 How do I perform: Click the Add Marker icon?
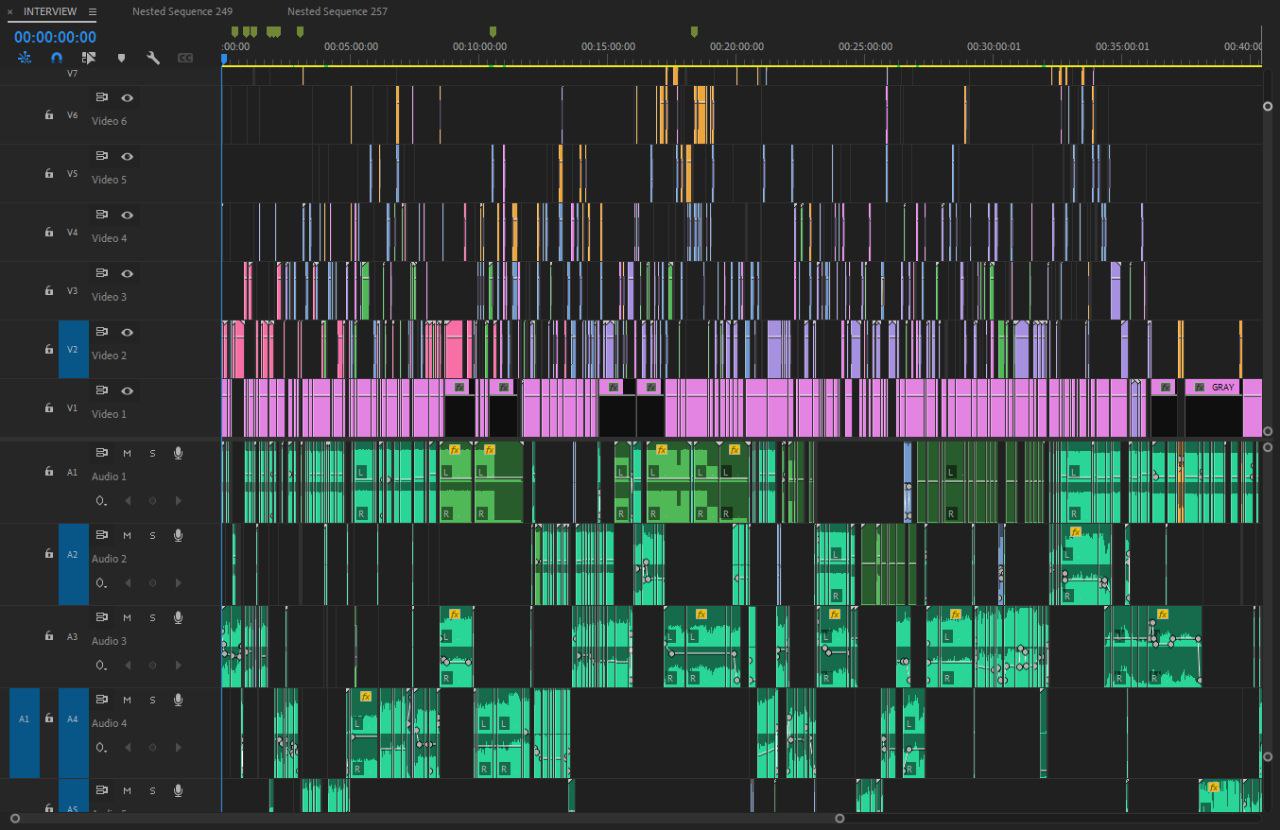(x=121, y=58)
